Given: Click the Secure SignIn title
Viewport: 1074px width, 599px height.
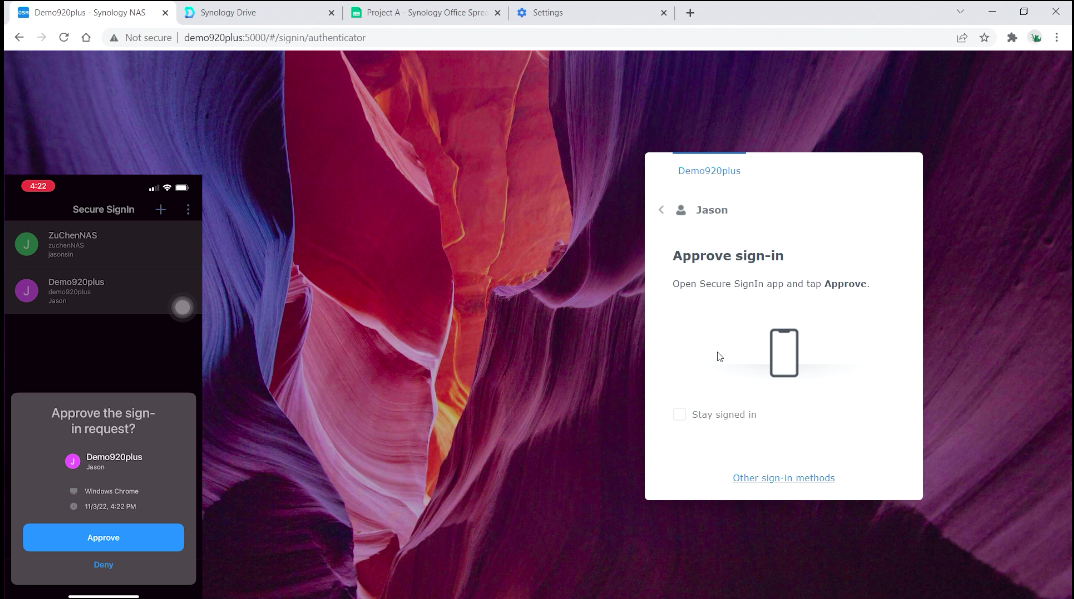Looking at the screenshot, I should tap(103, 209).
